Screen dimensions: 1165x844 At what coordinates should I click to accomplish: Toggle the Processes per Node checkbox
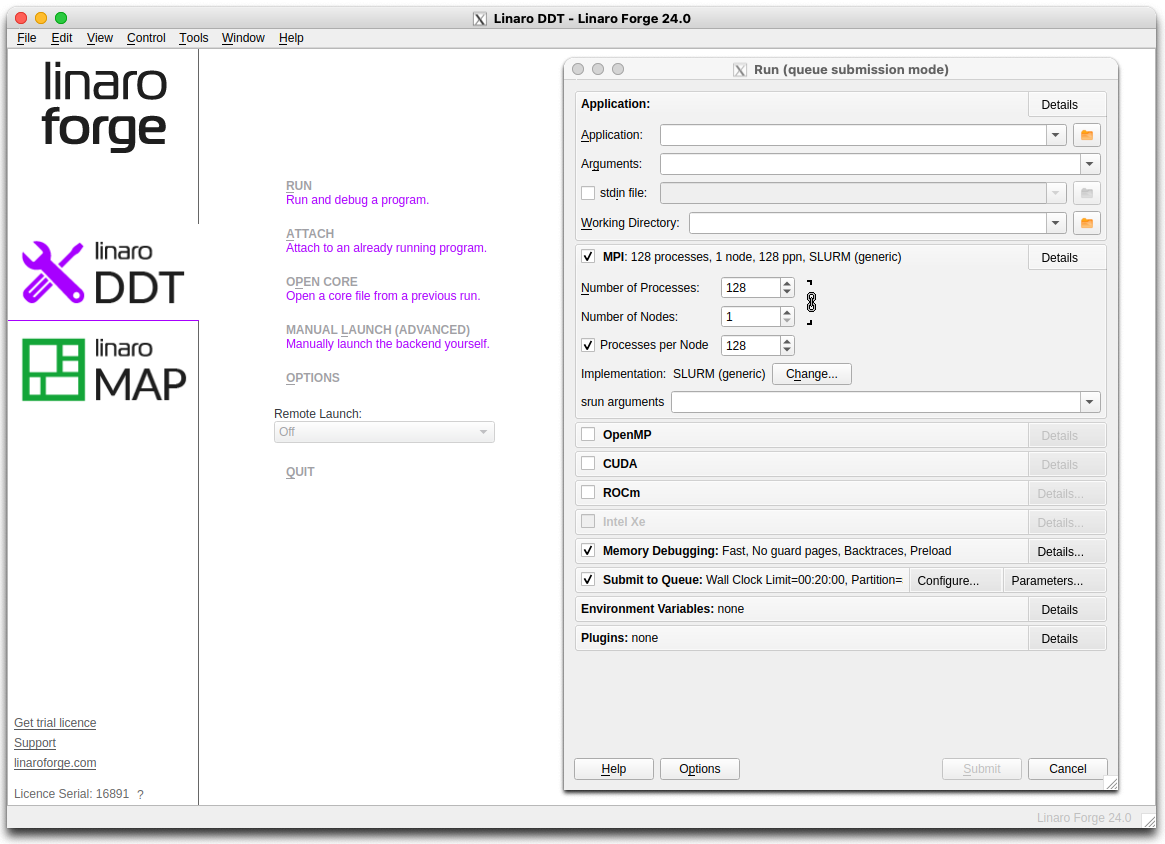click(x=588, y=345)
